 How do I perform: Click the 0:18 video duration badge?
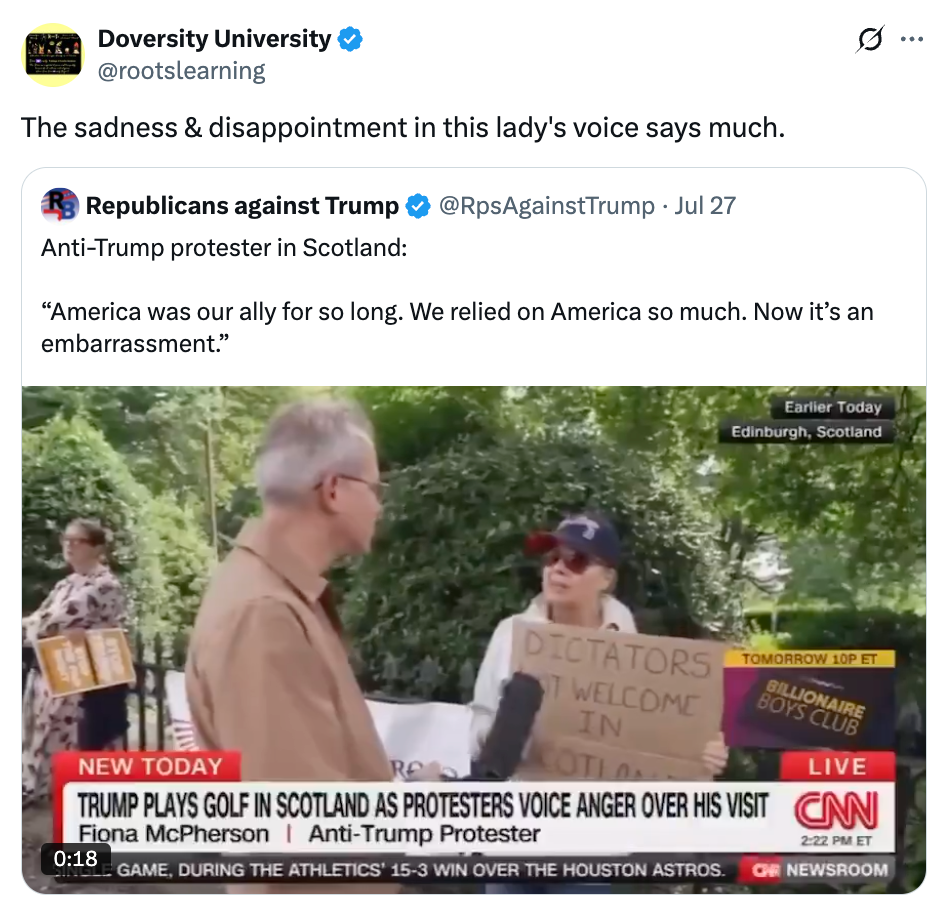click(76, 858)
